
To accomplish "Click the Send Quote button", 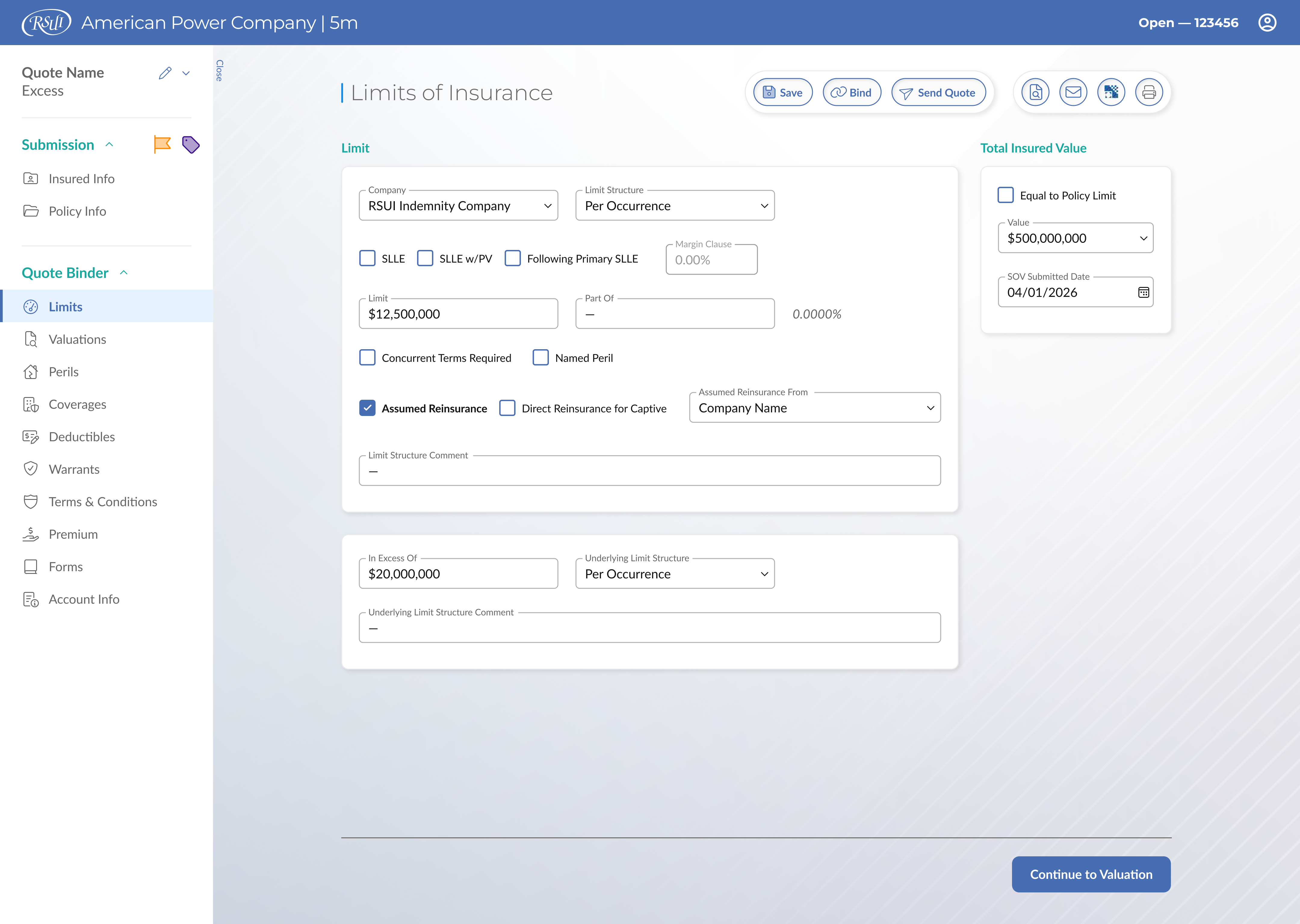I will point(939,92).
